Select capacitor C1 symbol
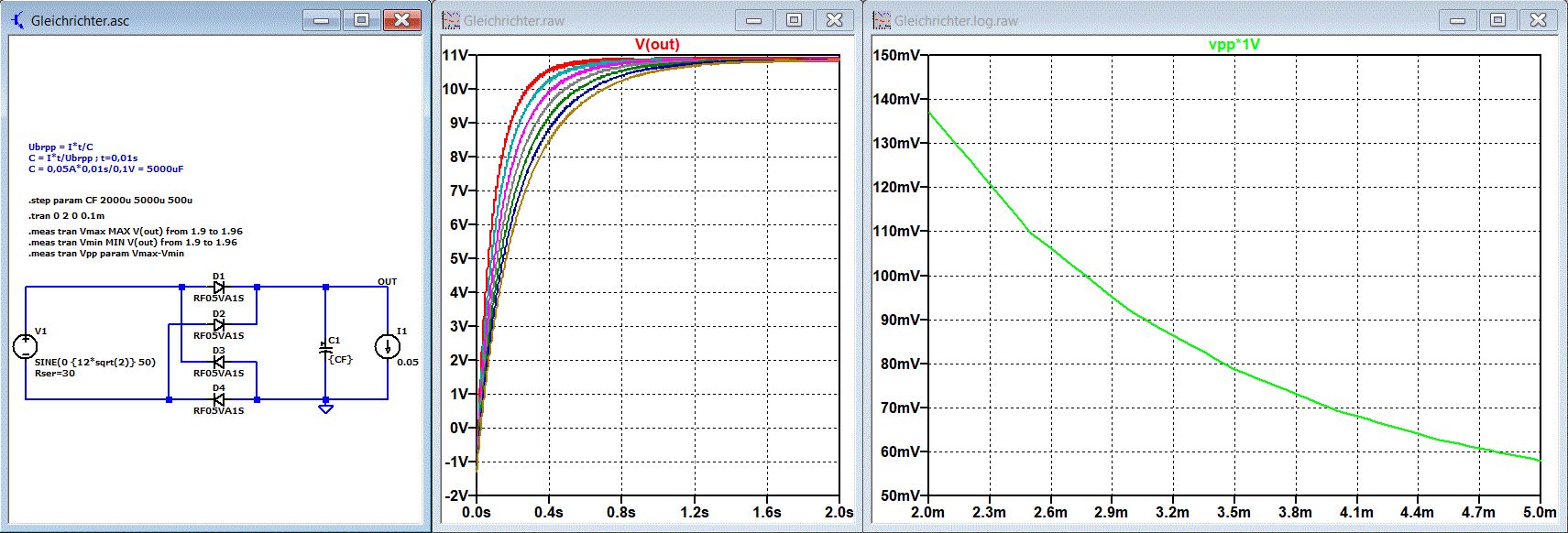Viewport: 1568px width, 533px height. point(324,347)
